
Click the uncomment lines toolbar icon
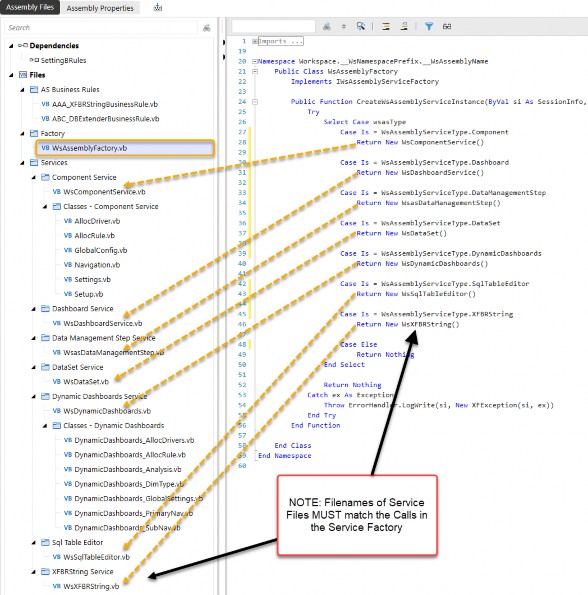[x=404, y=26]
